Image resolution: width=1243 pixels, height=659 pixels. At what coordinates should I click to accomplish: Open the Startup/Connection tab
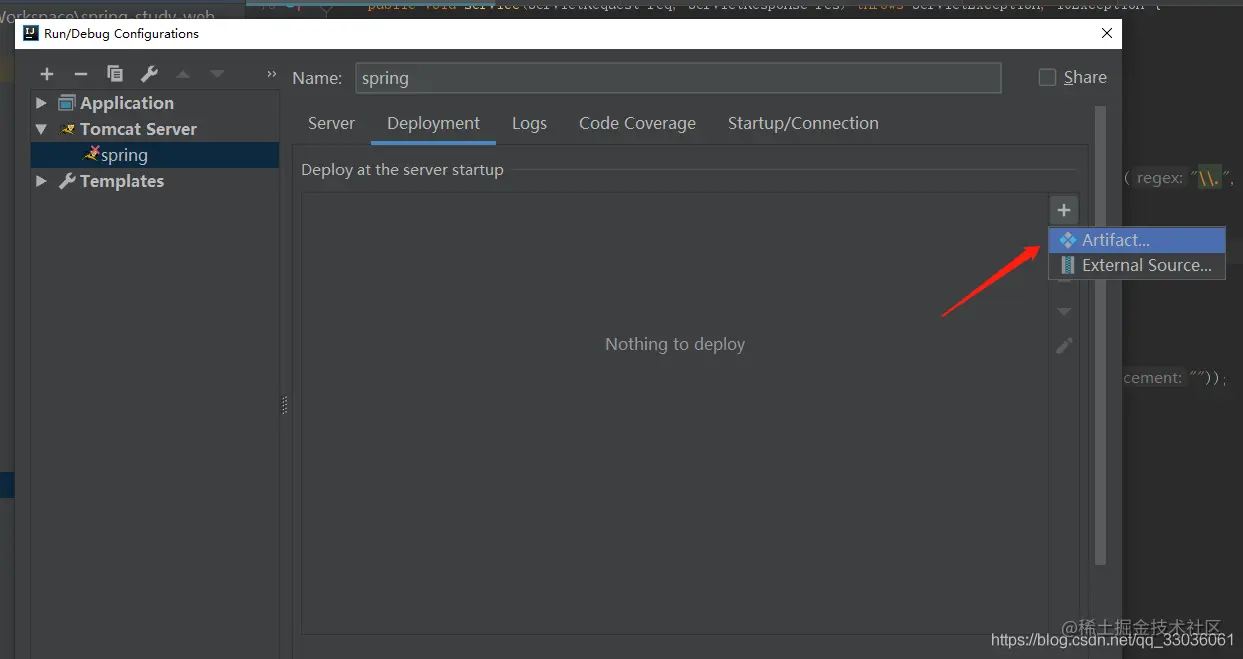pos(803,123)
